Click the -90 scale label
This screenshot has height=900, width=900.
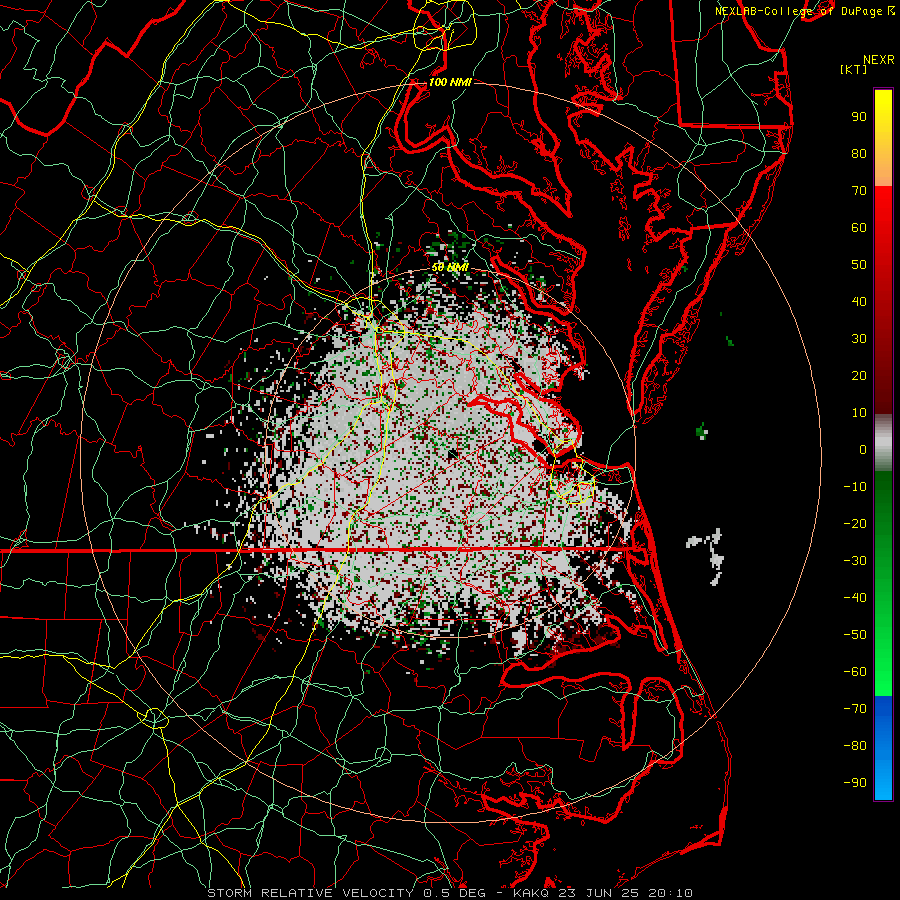855,783
